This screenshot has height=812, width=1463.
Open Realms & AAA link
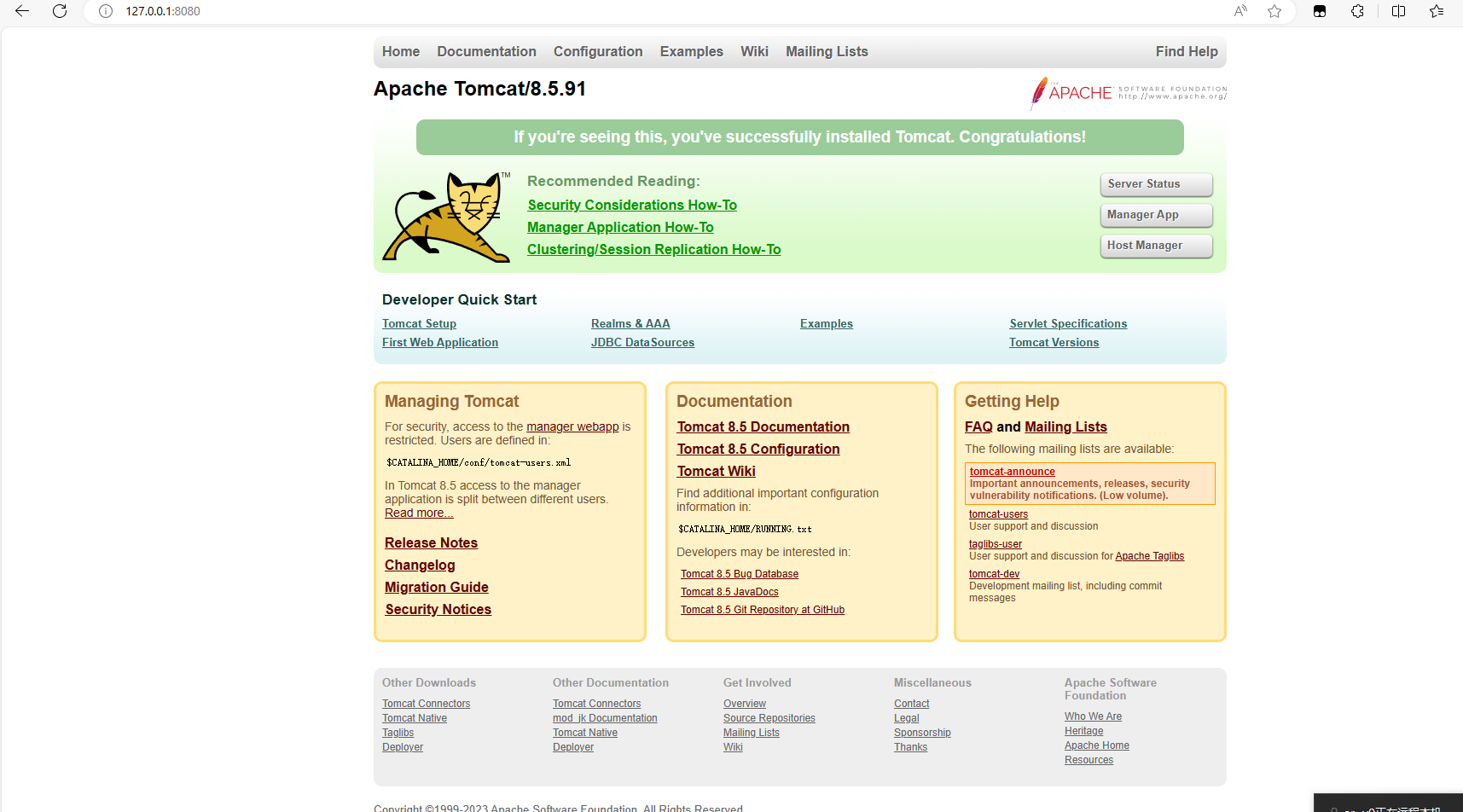(630, 323)
